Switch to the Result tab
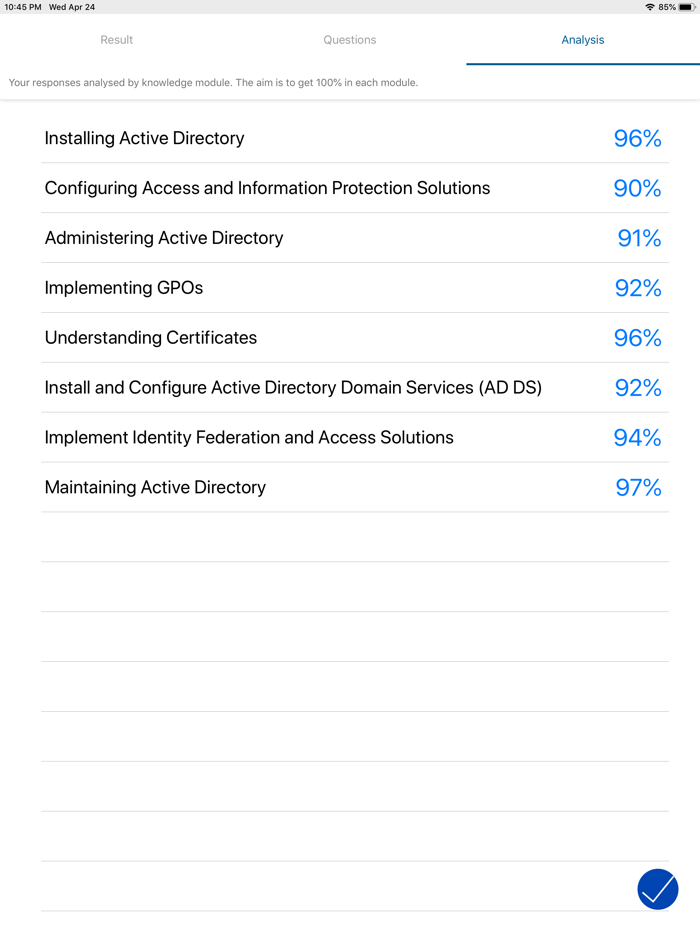Screen dimensions: 700x934 [116, 40]
